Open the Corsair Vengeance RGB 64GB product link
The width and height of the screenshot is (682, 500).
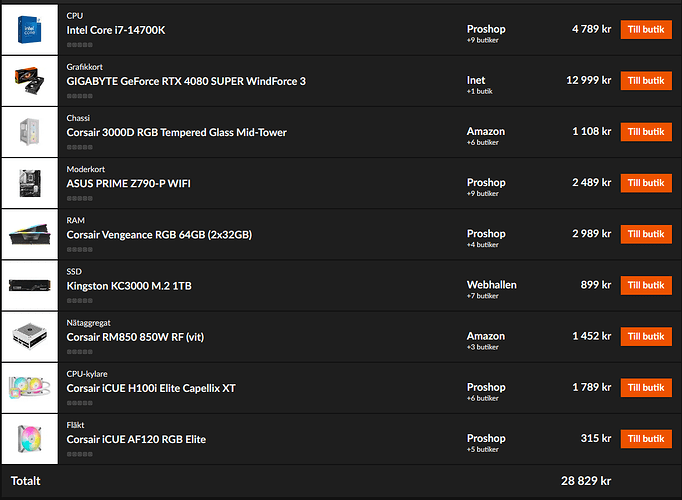point(159,235)
